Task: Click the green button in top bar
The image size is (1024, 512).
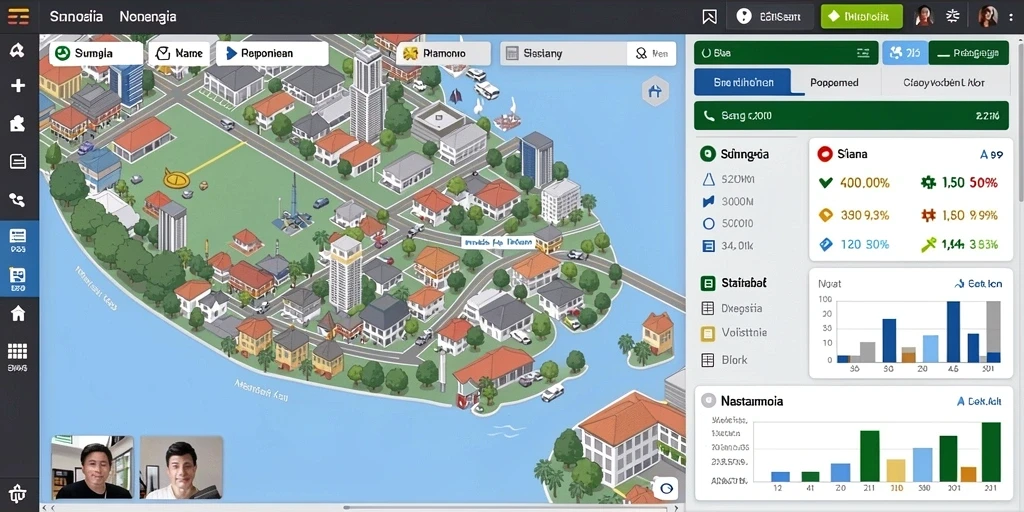Action: (x=861, y=17)
